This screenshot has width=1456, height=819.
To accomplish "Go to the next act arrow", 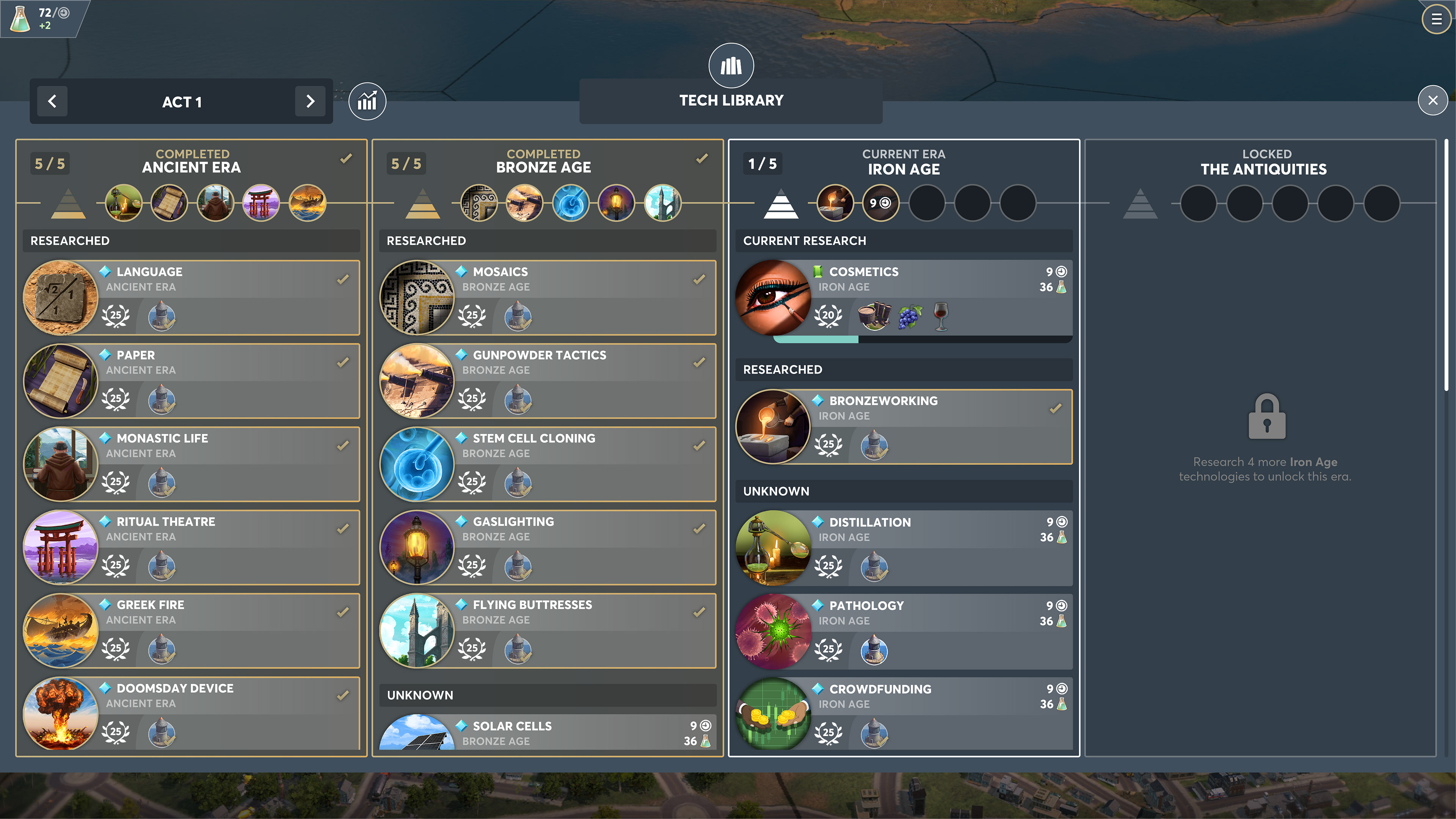I will coord(310,101).
